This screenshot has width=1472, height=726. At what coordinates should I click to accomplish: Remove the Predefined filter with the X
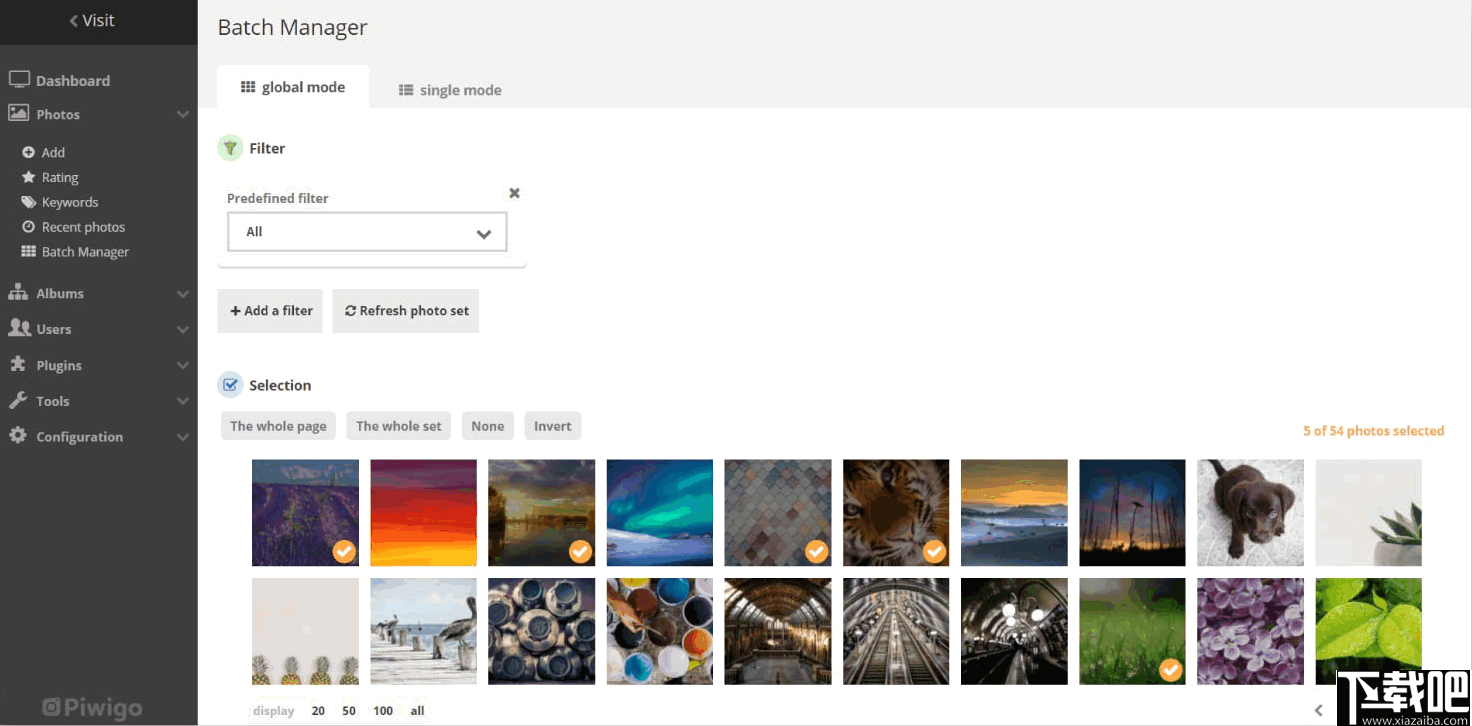tap(514, 193)
